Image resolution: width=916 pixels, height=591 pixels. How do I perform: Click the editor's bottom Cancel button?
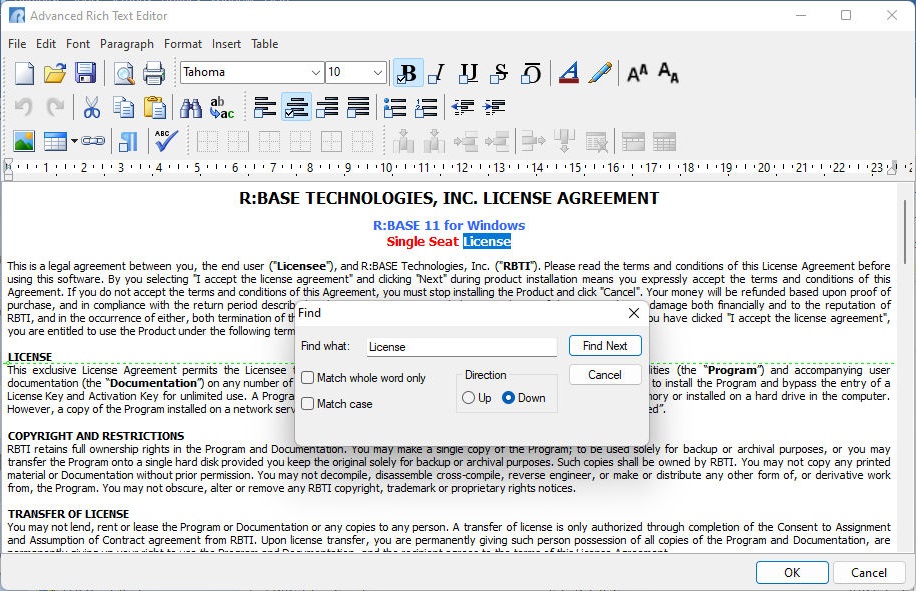869,572
